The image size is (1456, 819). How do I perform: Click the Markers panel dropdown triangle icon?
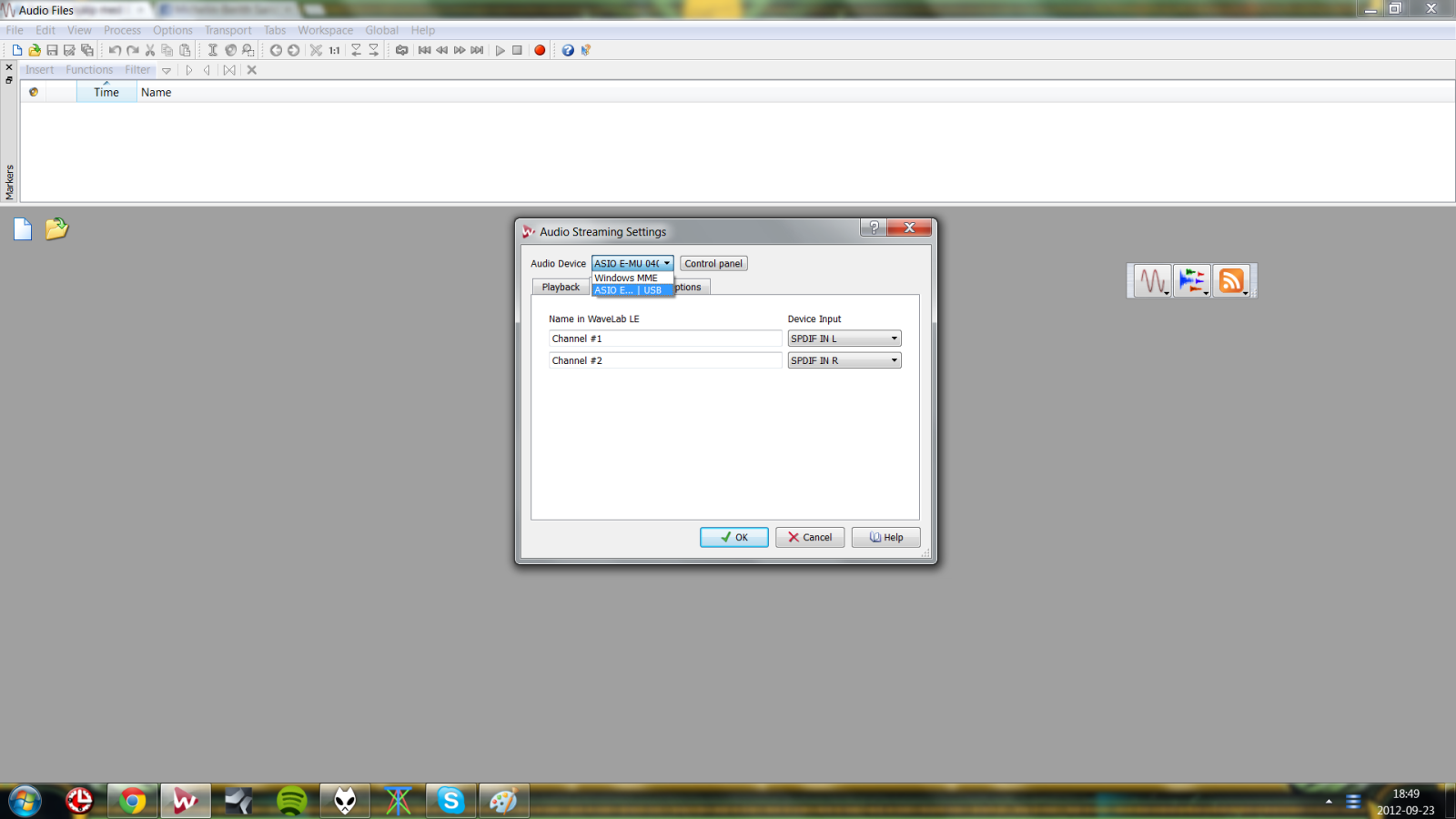coord(167,70)
